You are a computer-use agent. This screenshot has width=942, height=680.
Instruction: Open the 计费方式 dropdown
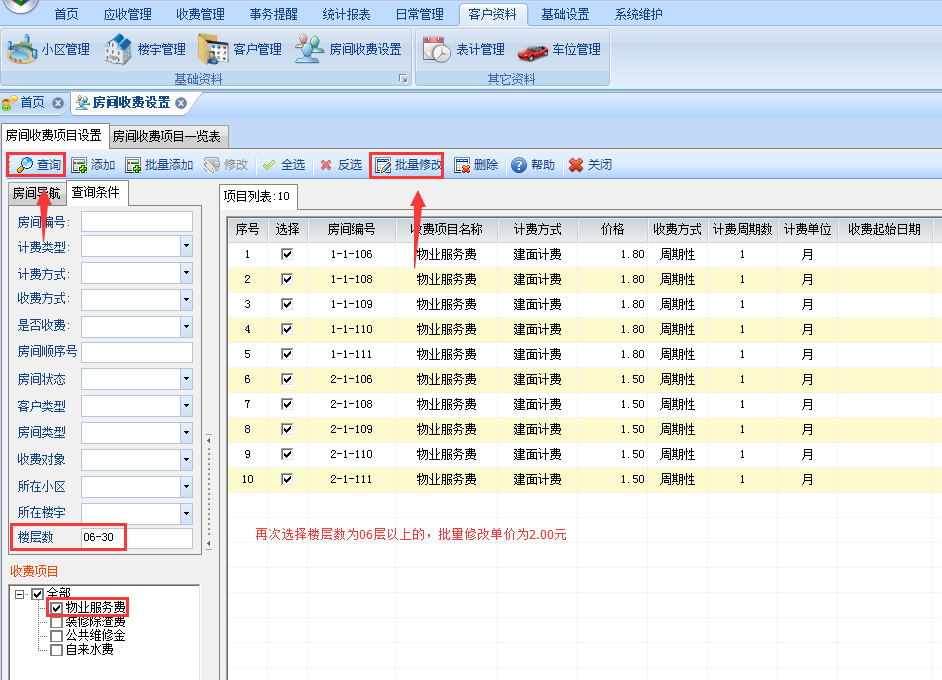pyautogui.click(x=186, y=273)
